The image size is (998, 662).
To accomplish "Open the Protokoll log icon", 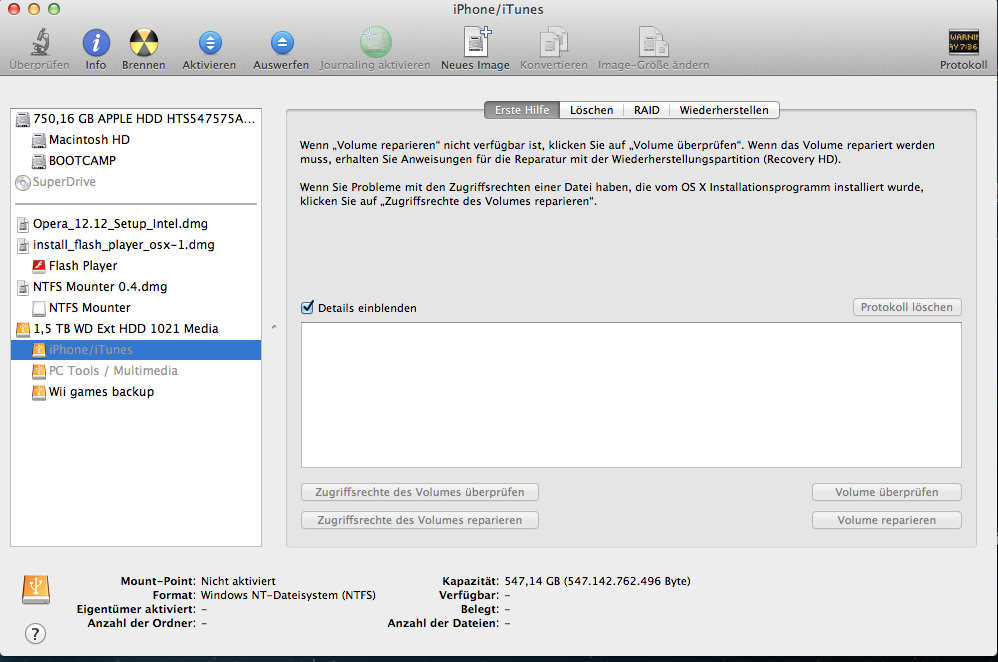I will (963, 43).
